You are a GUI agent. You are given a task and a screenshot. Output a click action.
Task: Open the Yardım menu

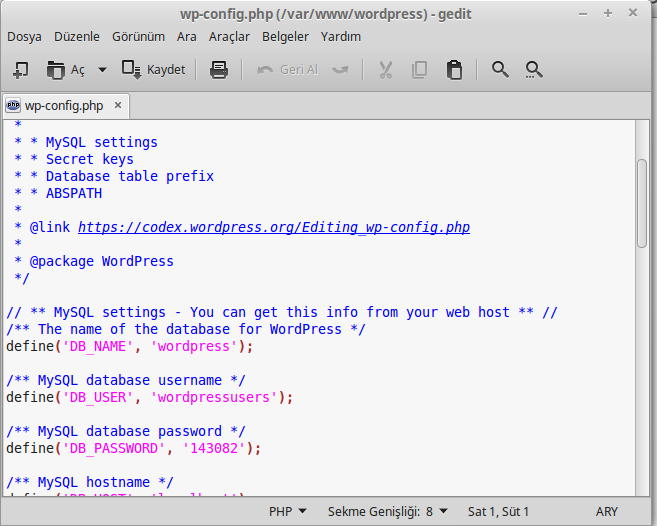pyautogui.click(x=341, y=37)
